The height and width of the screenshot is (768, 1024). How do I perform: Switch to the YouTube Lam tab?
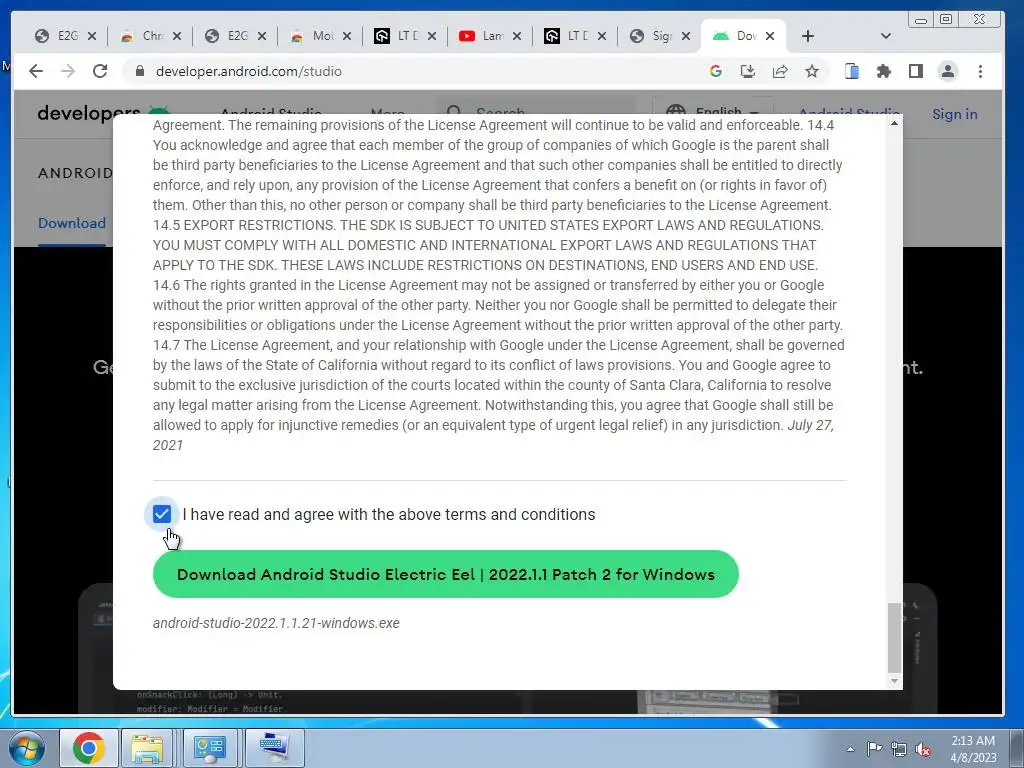click(x=490, y=36)
